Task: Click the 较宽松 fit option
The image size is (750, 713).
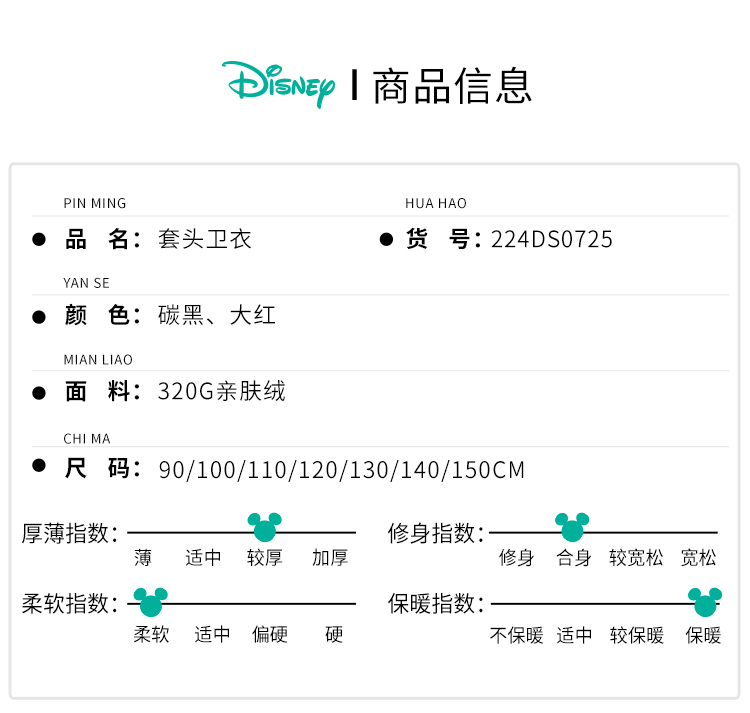Action: [x=636, y=558]
